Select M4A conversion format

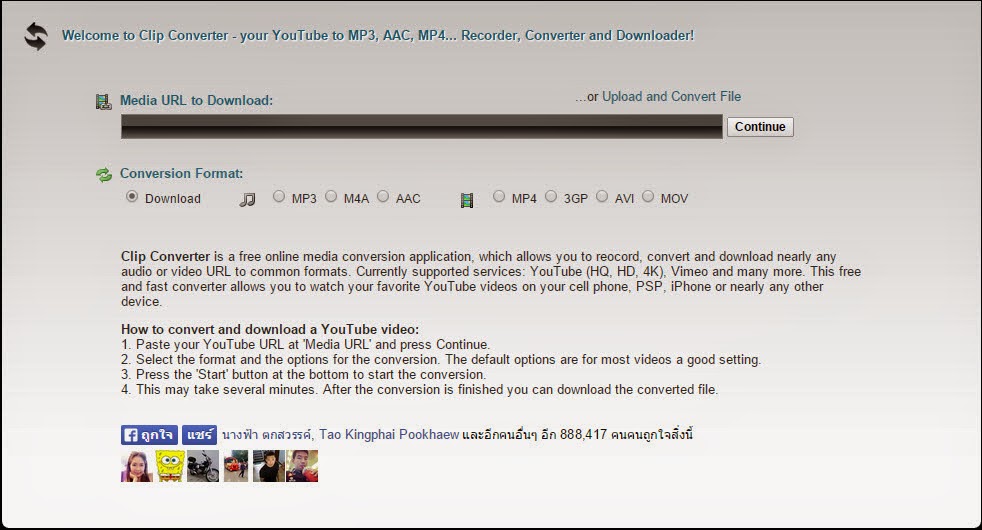(331, 197)
